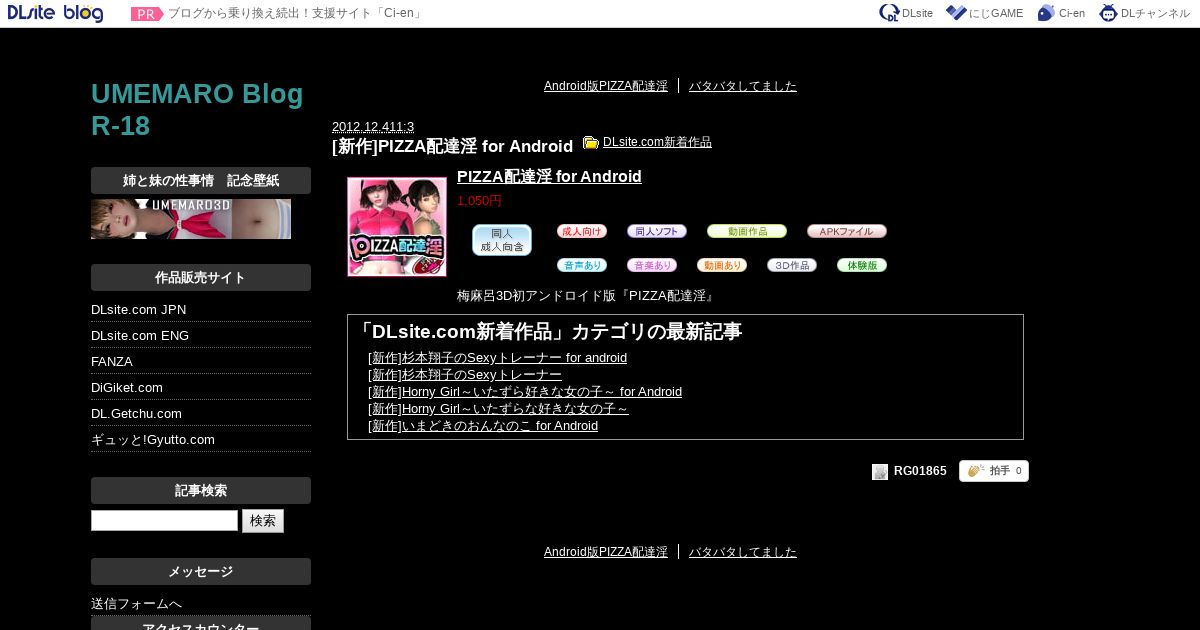Open Horny Girl for Android article
The image size is (1200, 630).
pos(525,392)
